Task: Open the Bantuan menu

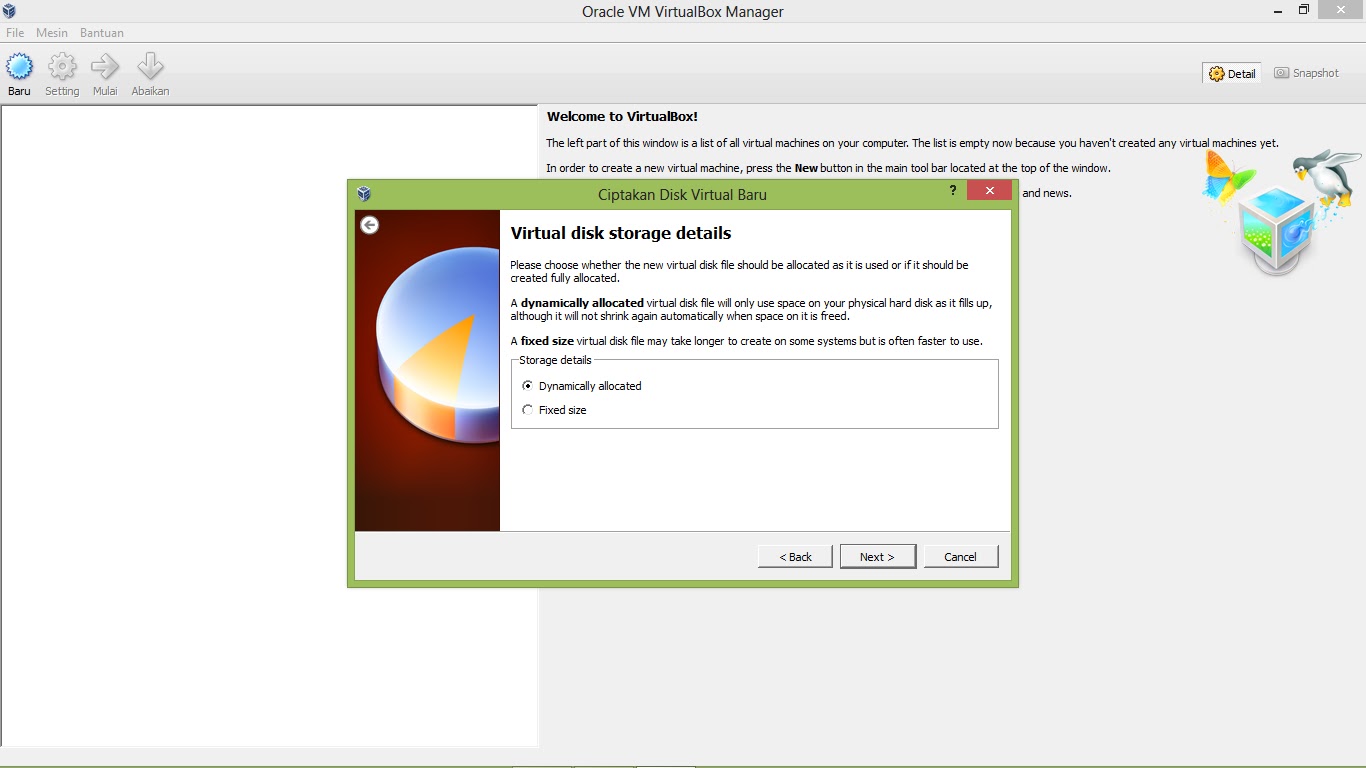Action: click(x=102, y=33)
